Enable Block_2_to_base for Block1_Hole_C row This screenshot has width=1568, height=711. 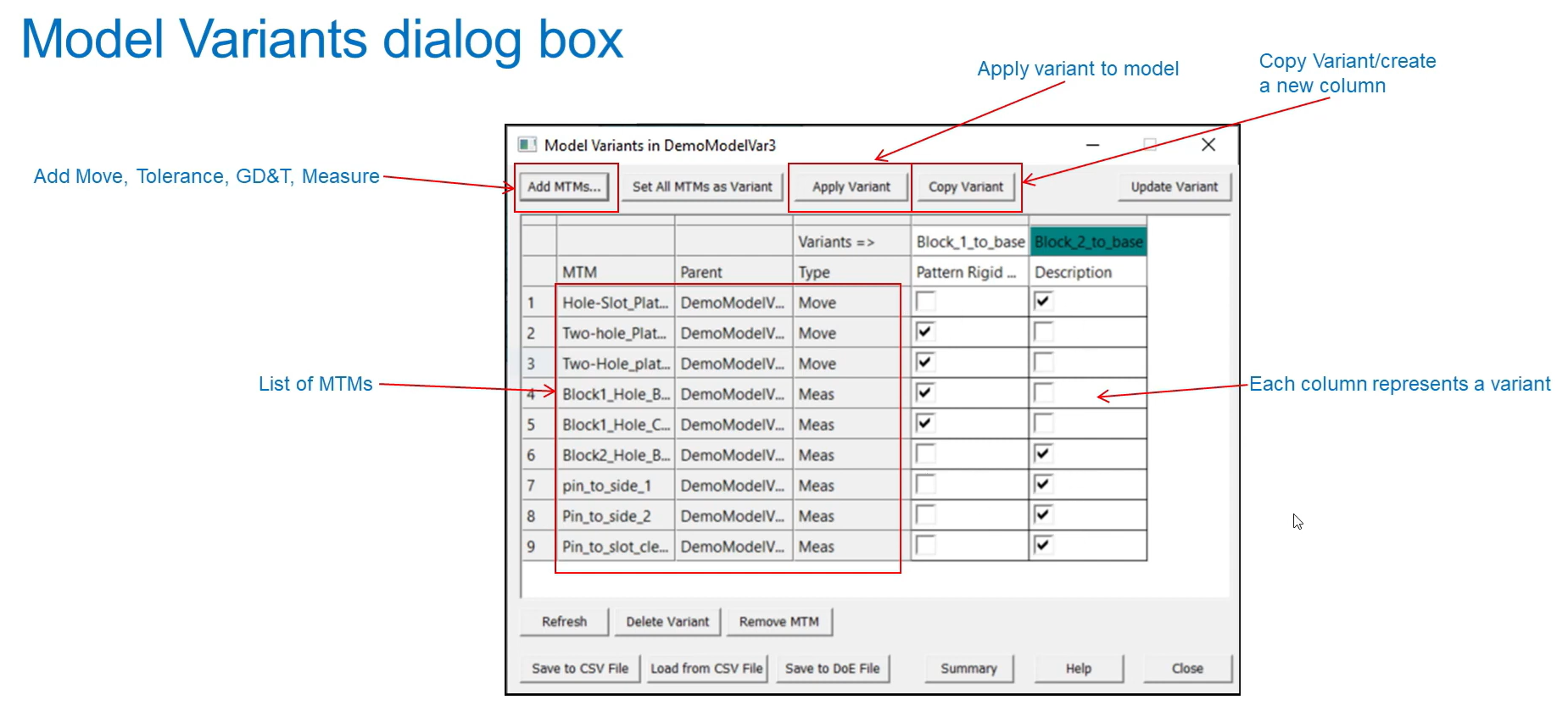coord(1044,424)
